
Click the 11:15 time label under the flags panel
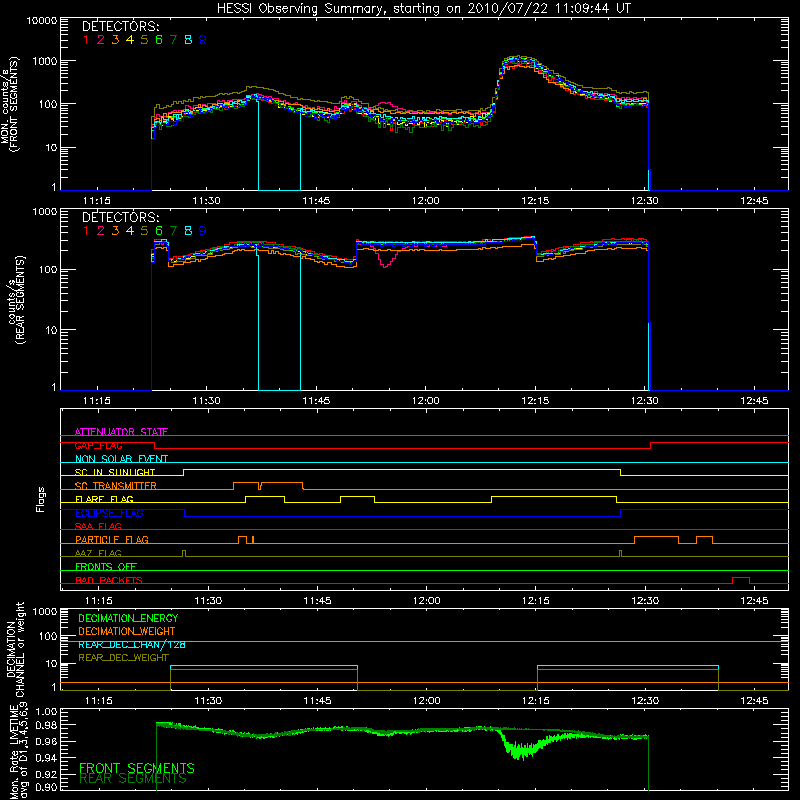coord(98,601)
